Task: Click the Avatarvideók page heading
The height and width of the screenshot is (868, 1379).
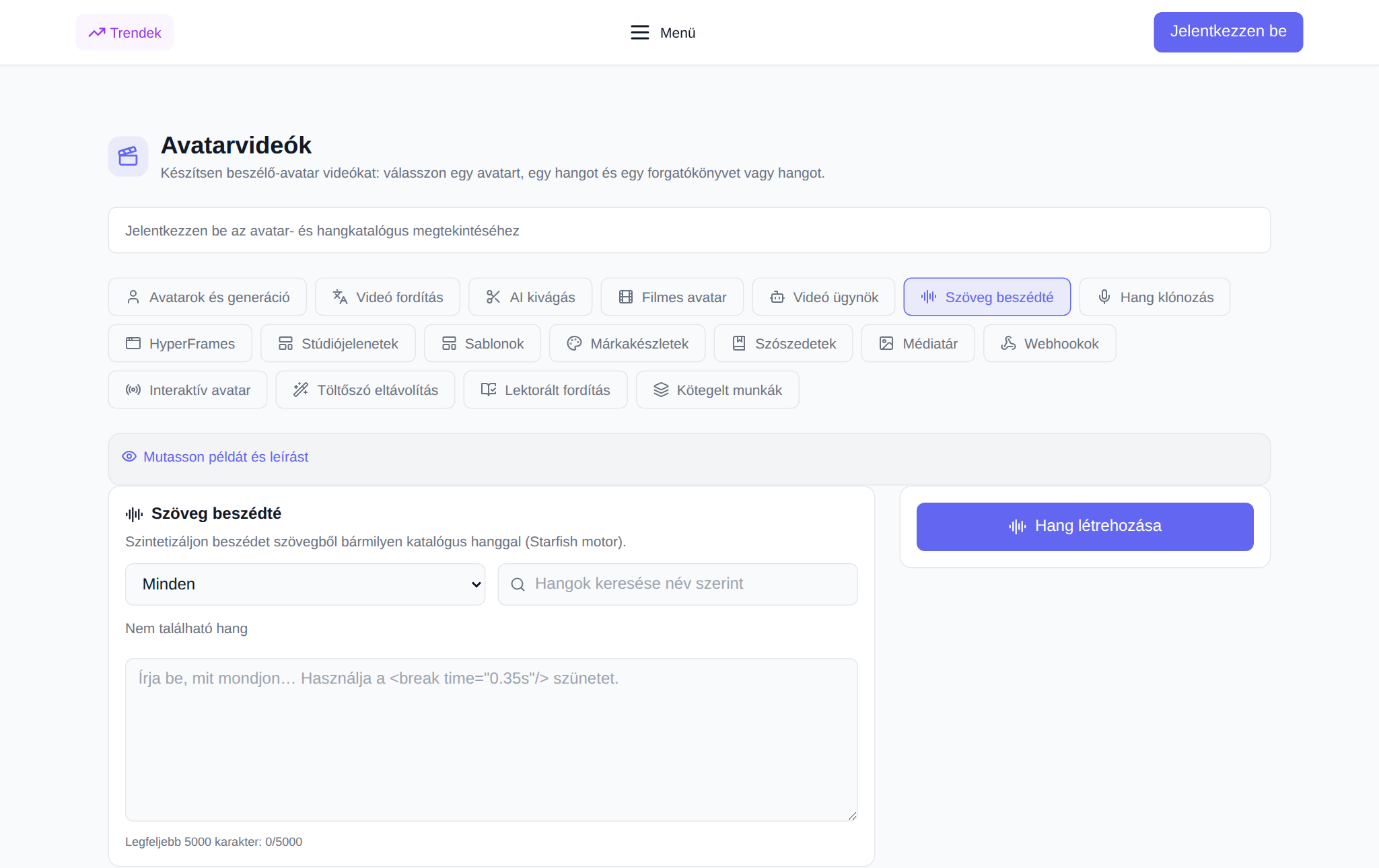Action: [x=236, y=145]
